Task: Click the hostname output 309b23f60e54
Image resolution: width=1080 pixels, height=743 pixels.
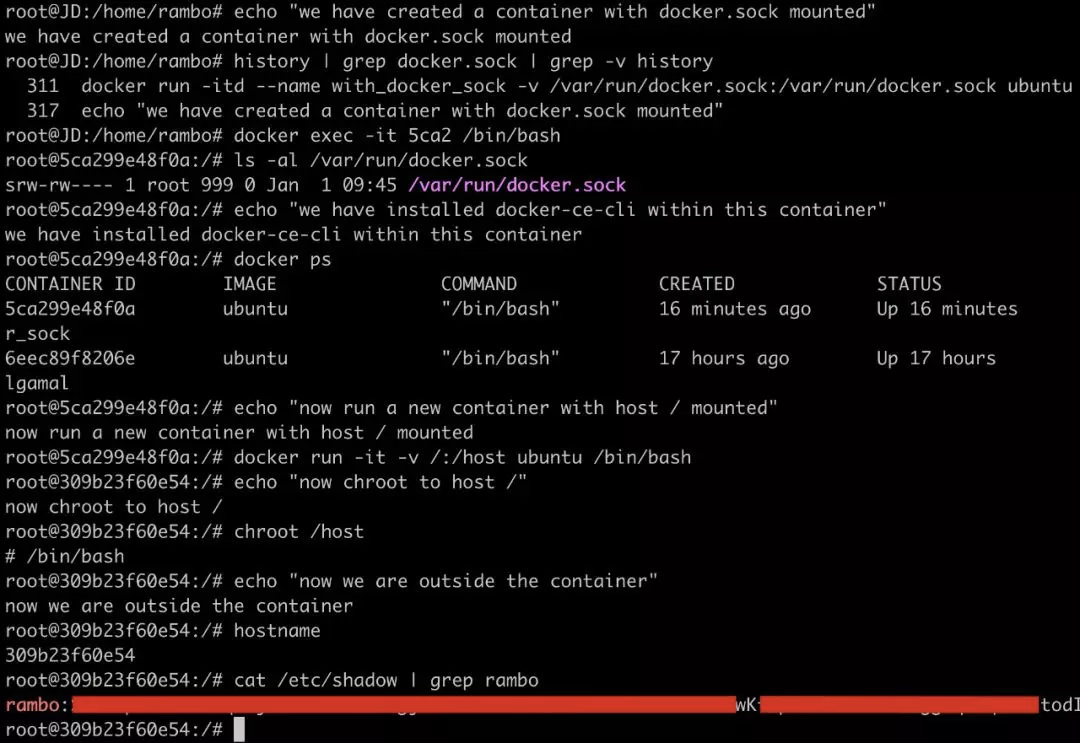Action: tap(70, 656)
